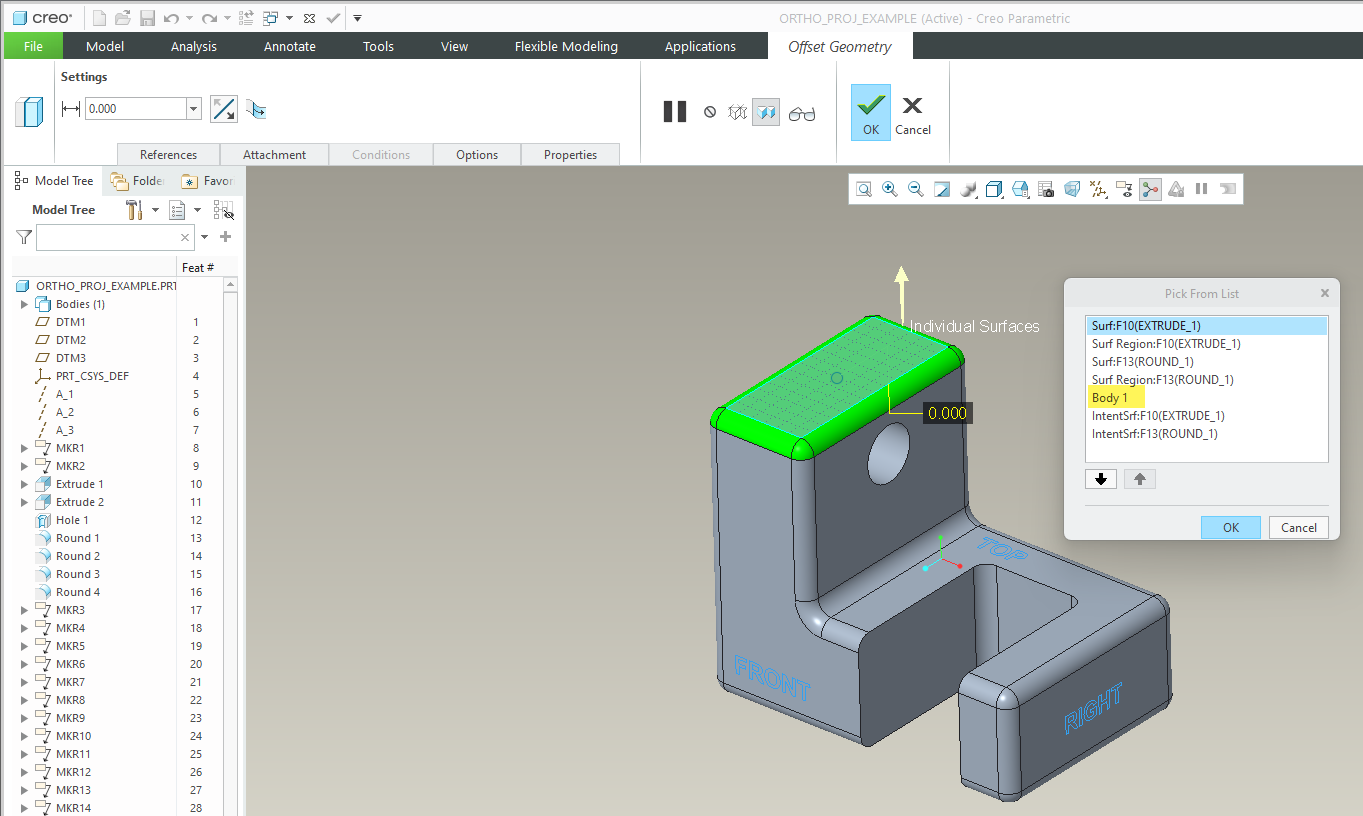Viewport: 1363px width, 816px height.
Task: Select the Zoom In tool in graphics toolbar
Action: pos(889,188)
